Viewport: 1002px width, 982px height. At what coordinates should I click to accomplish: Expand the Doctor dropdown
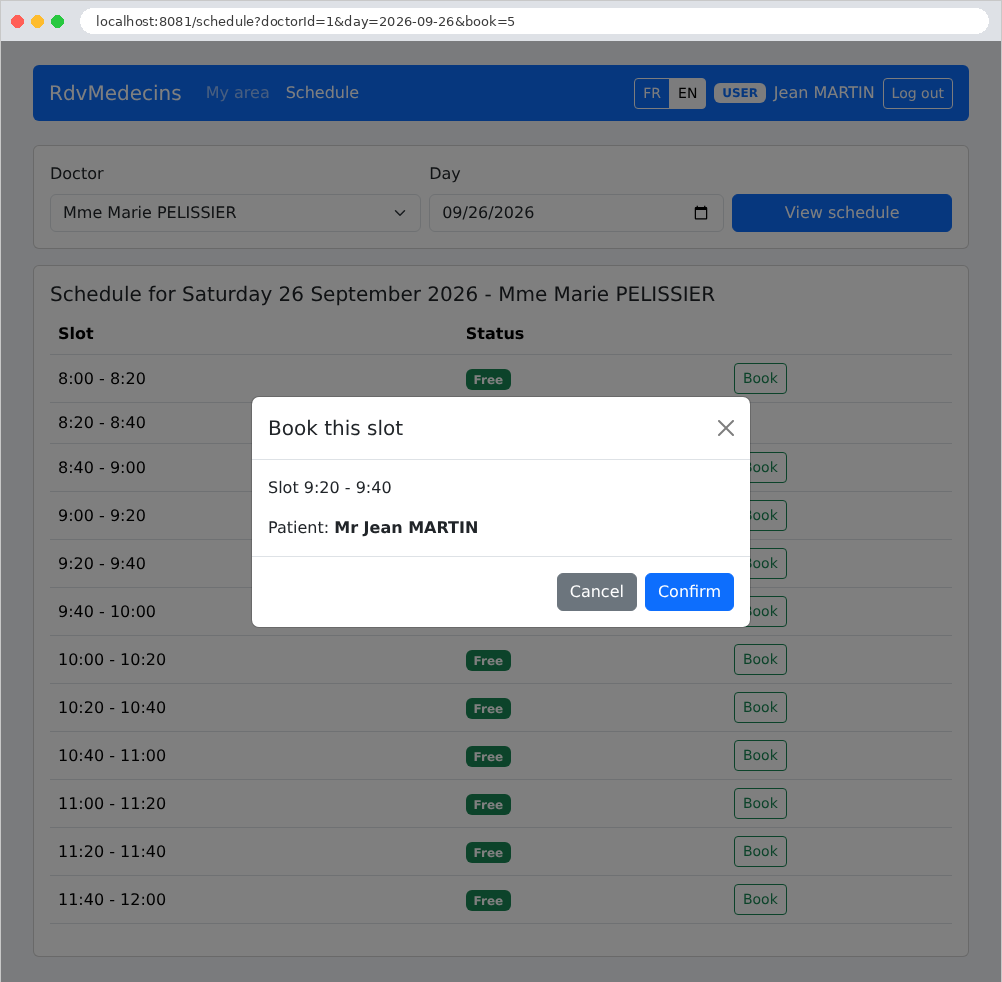pos(235,213)
